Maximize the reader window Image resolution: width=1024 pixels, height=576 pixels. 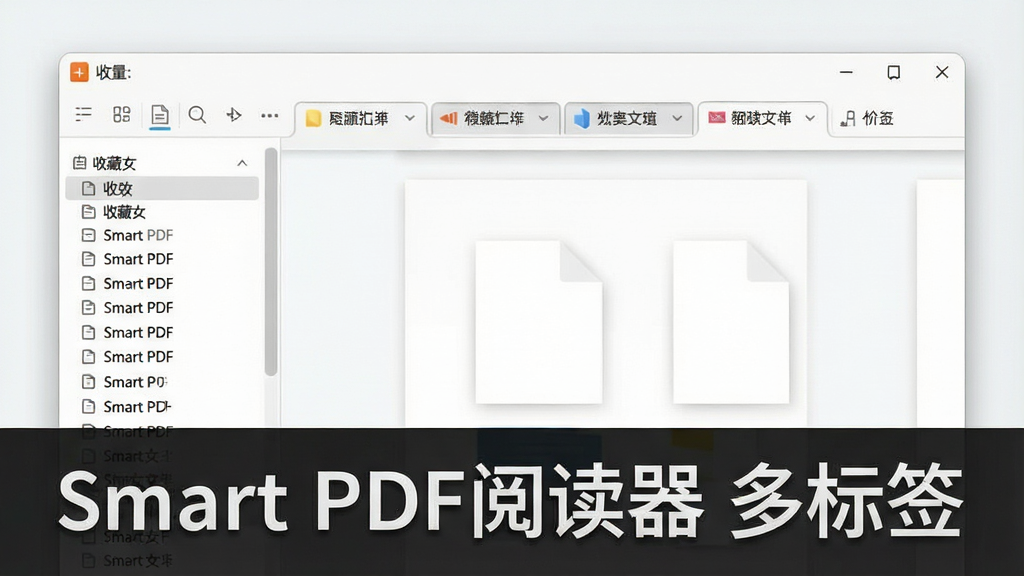click(x=894, y=72)
